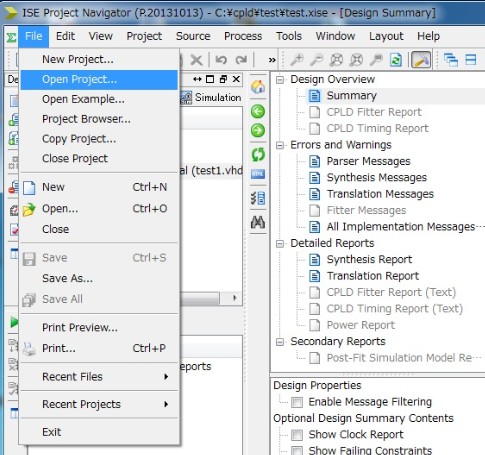Select Copy Project... menu entry

tap(99, 139)
